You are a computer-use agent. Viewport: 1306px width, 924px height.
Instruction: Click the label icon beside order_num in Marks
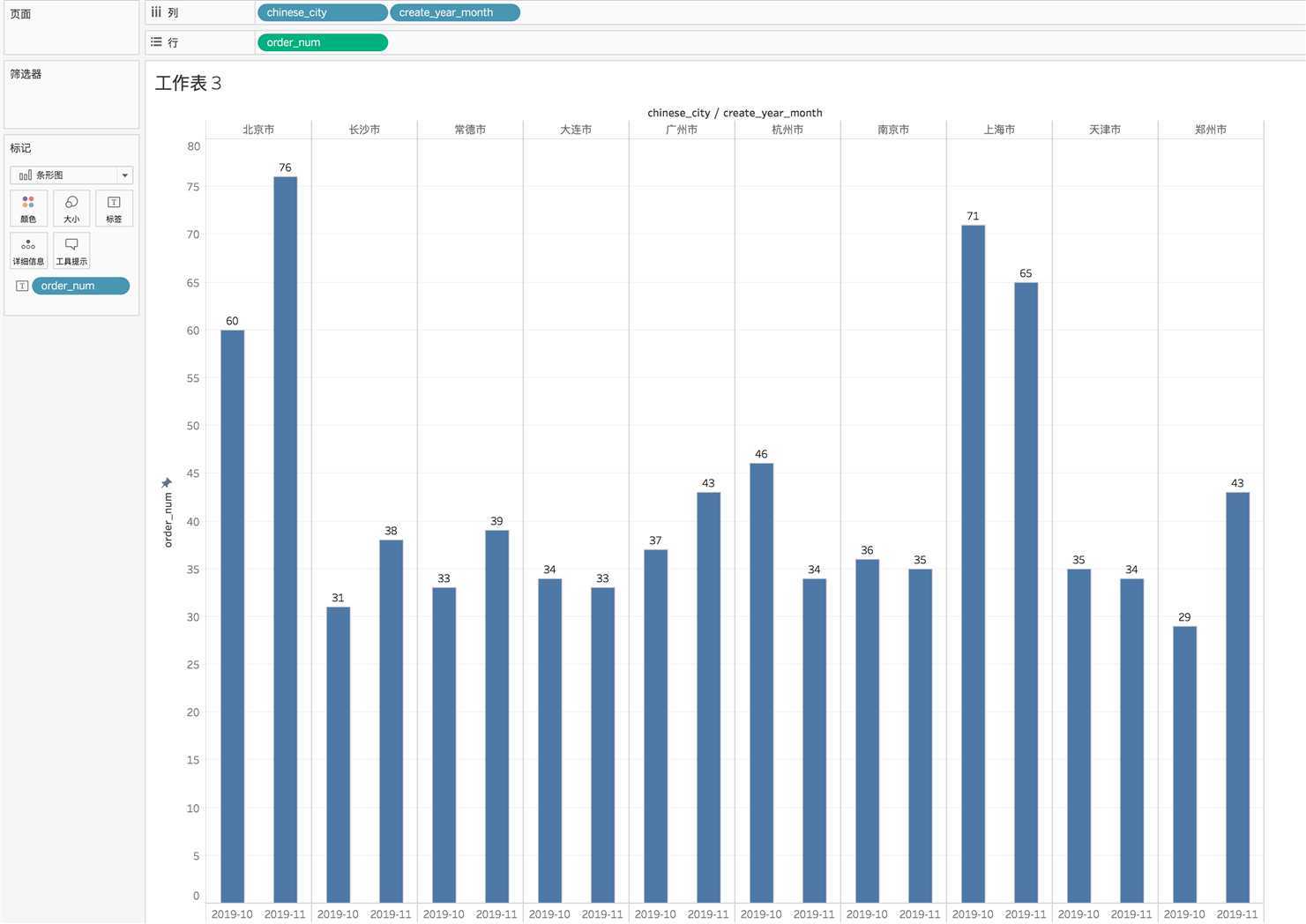[22, 286]
